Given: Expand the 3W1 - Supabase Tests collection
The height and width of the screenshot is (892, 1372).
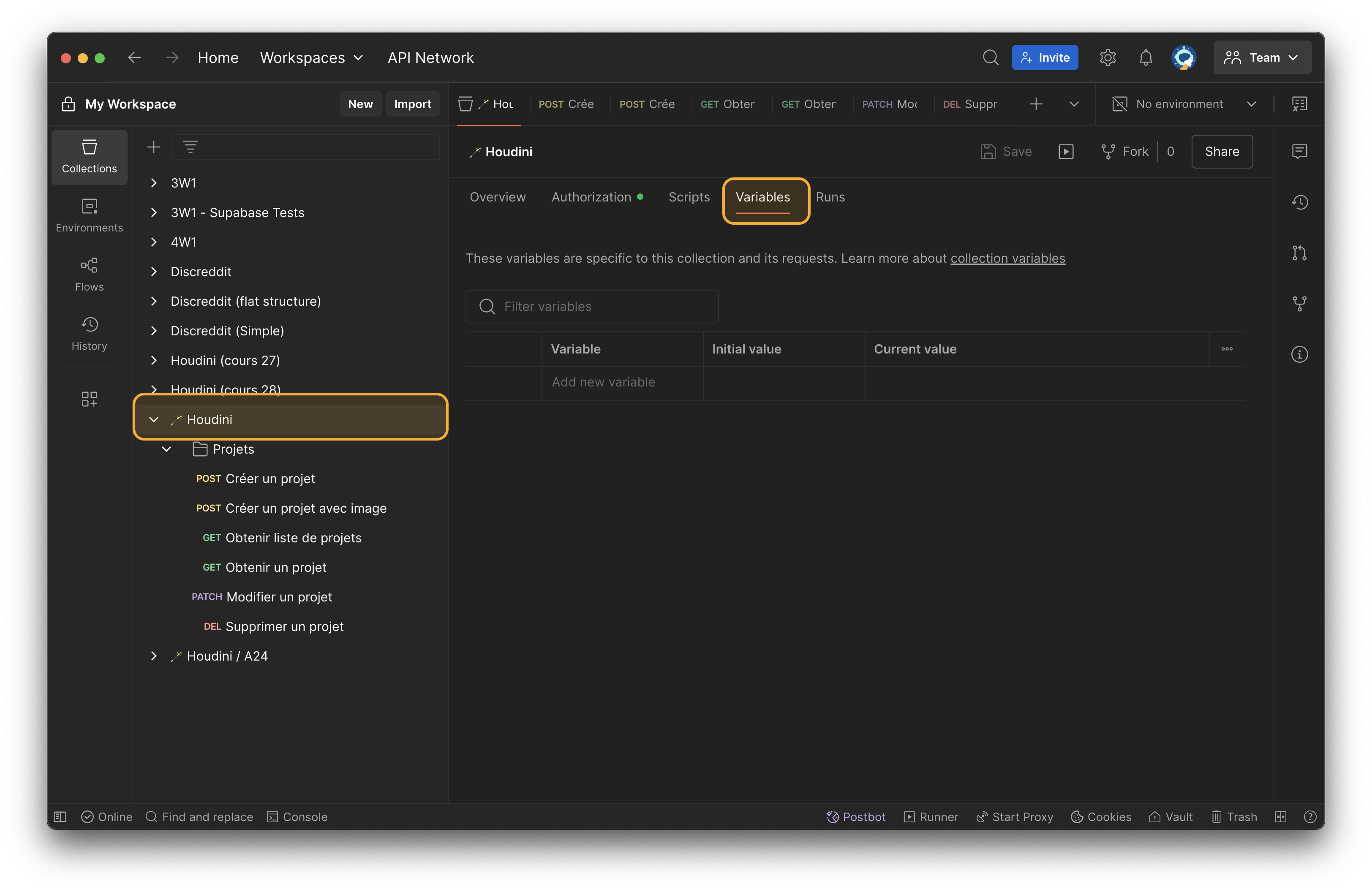Looking at the screenshot, I should tap(153, 212).
